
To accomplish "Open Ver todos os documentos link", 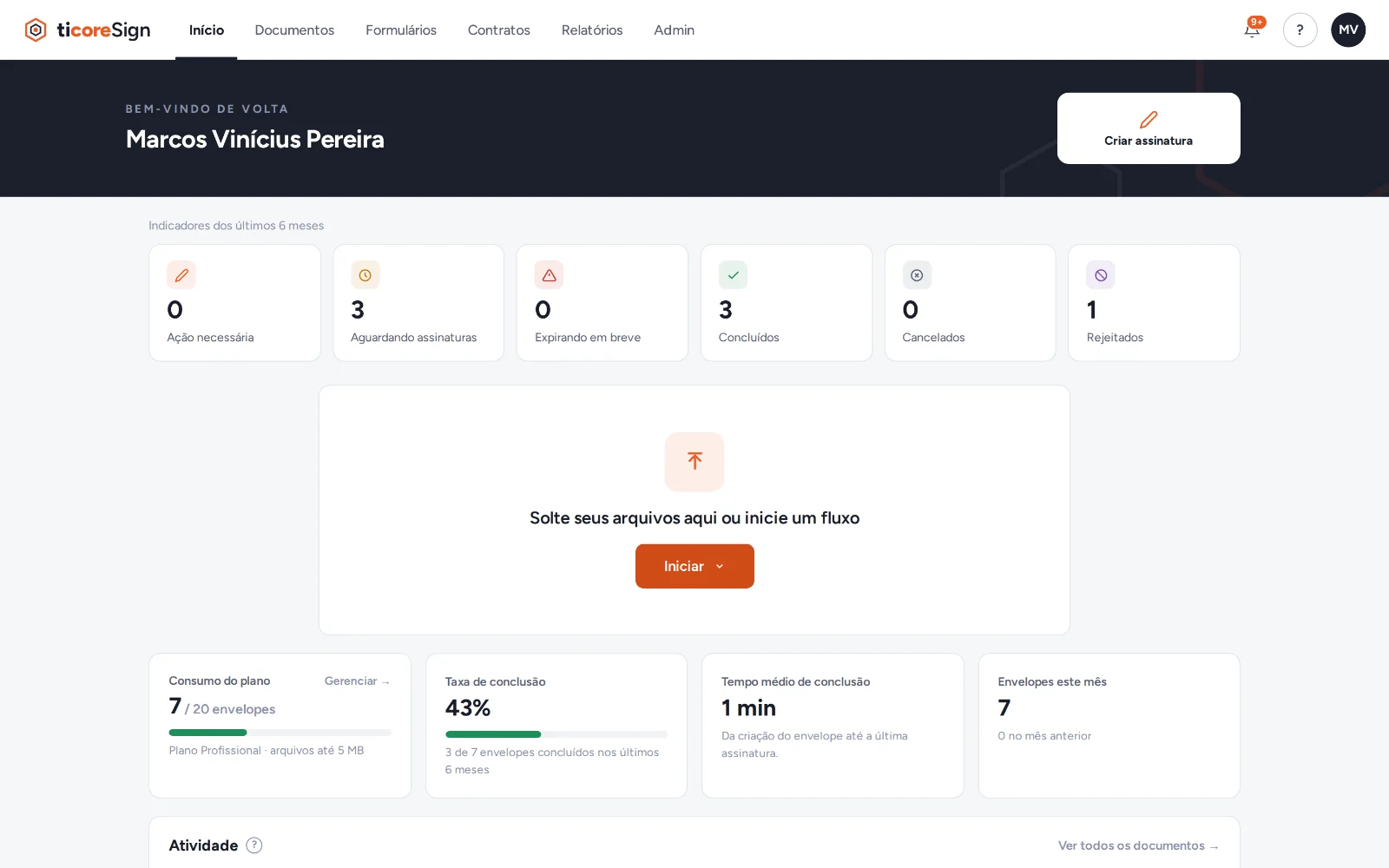I will click(1138, 845).
